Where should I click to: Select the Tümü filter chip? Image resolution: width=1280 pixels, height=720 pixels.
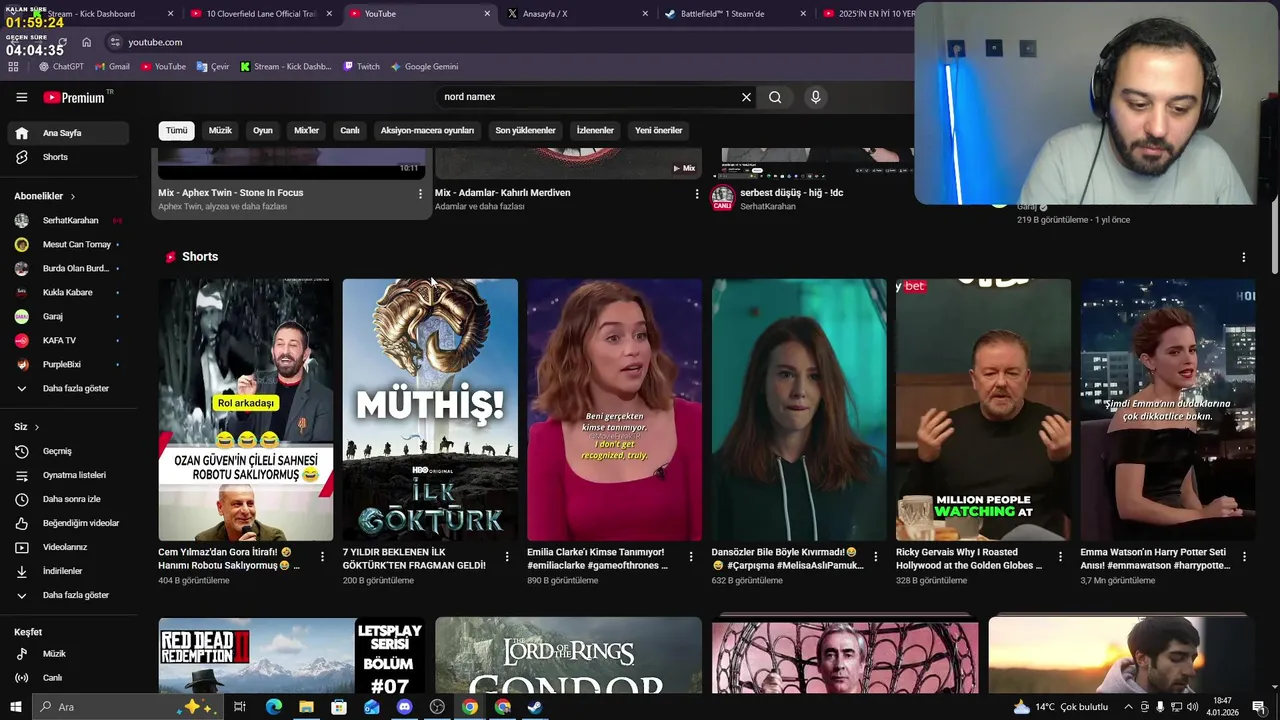tap(176, 130)
